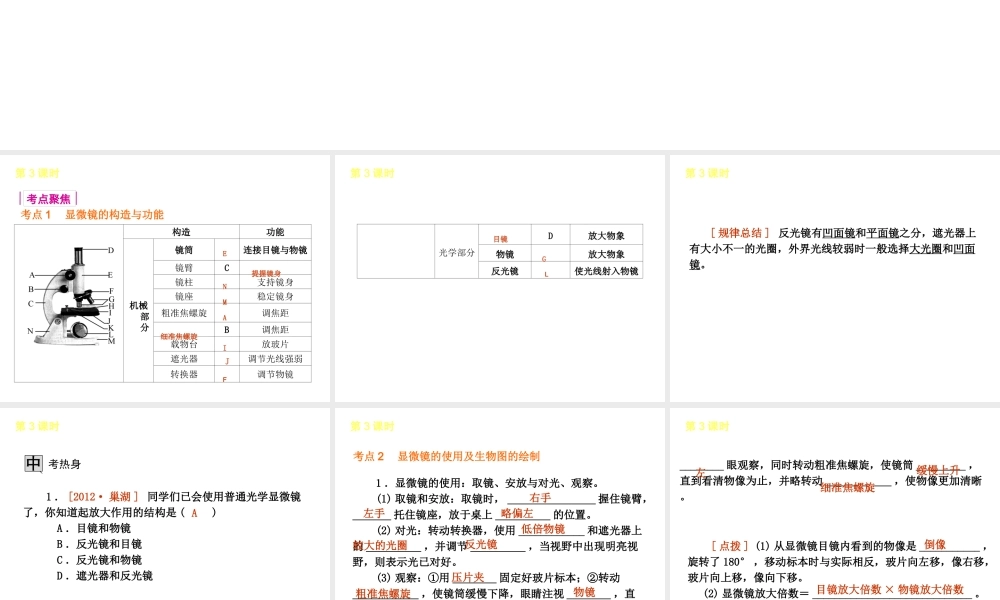This screenshot has height=600, width=1000.
Task: Click the 使光线射入物镜 cell
Action: click(x=607, y=271)
